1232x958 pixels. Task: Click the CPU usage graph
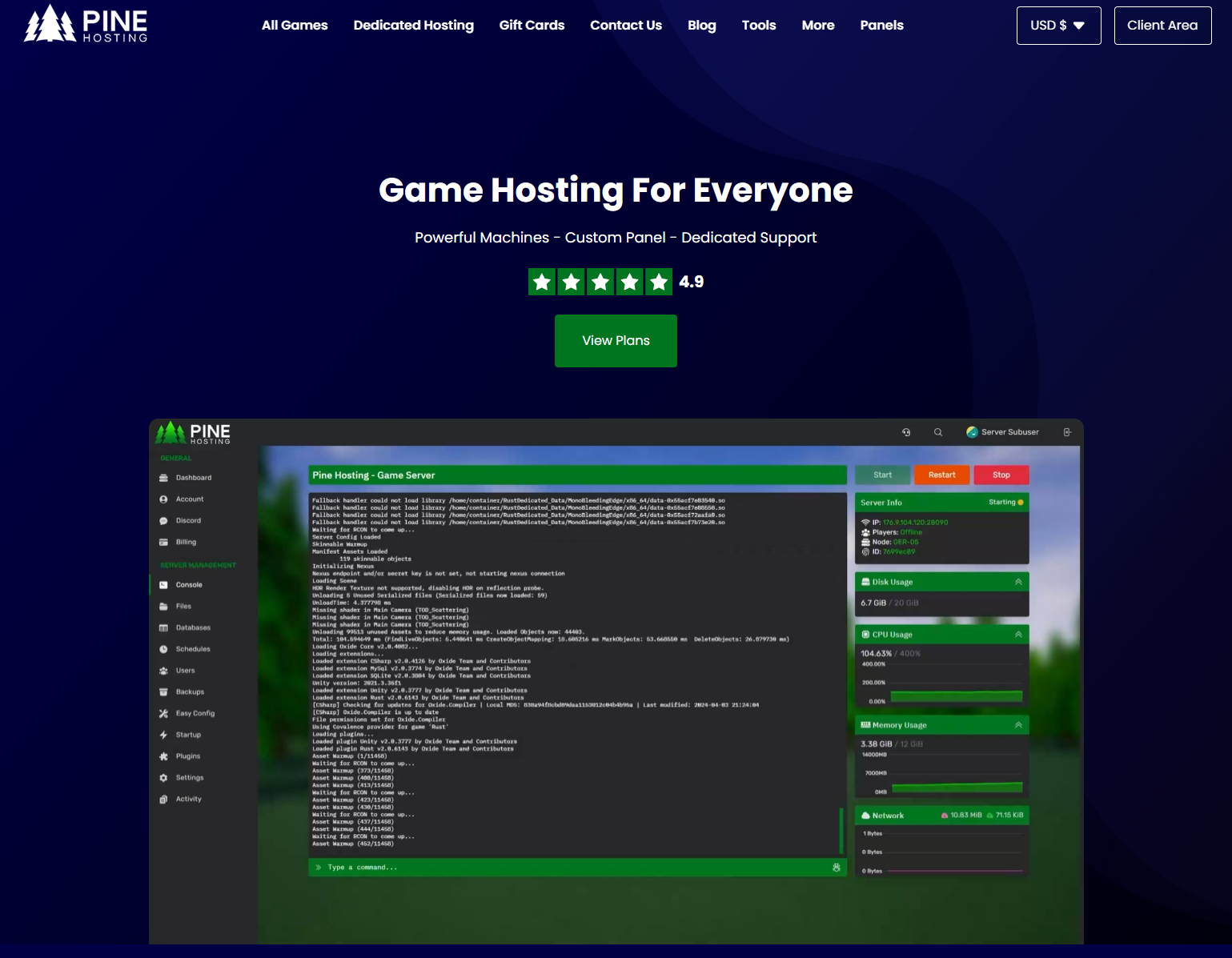(957, 696)
